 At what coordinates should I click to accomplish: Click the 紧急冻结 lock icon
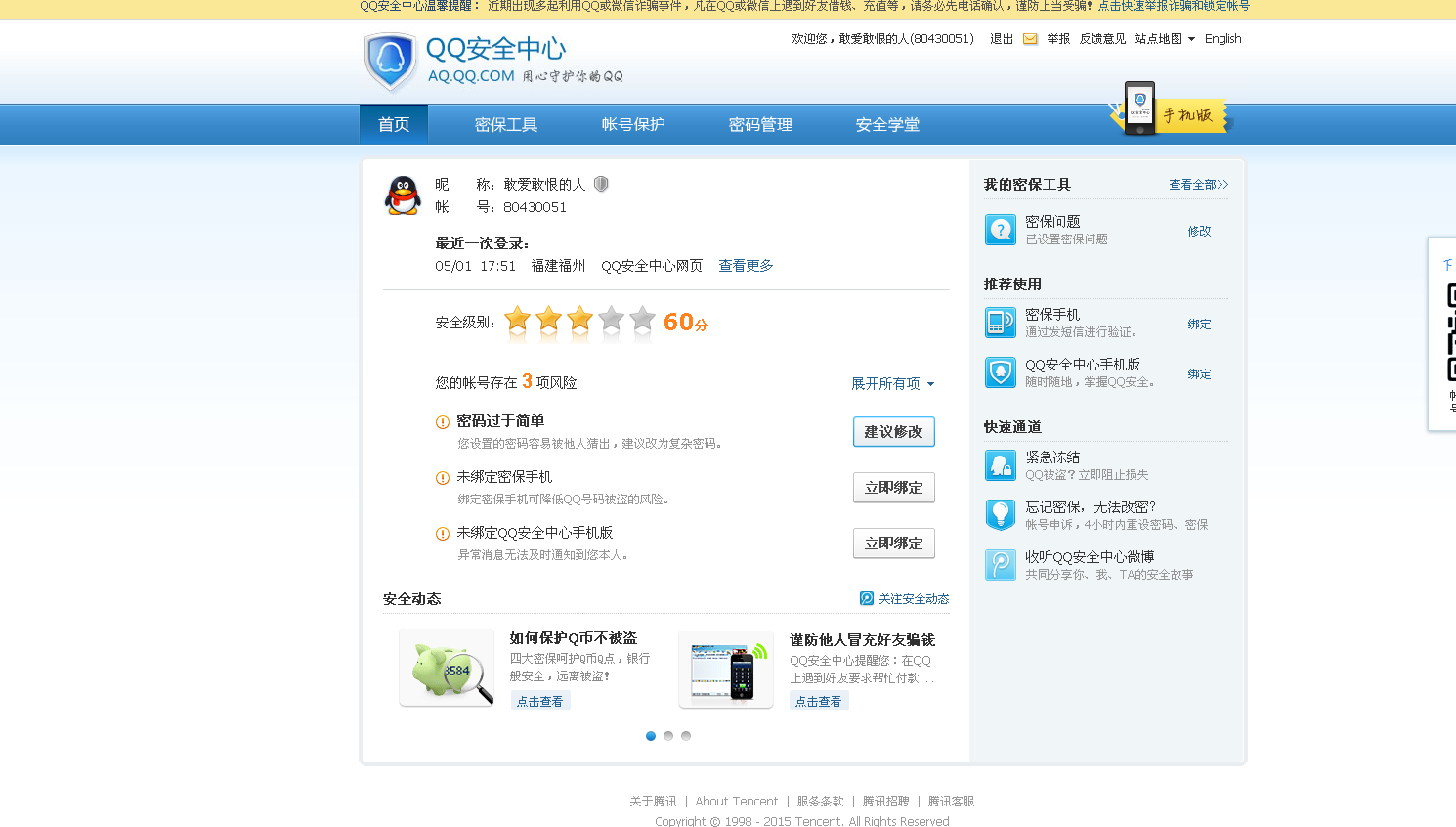click(x=1001, y=465)
